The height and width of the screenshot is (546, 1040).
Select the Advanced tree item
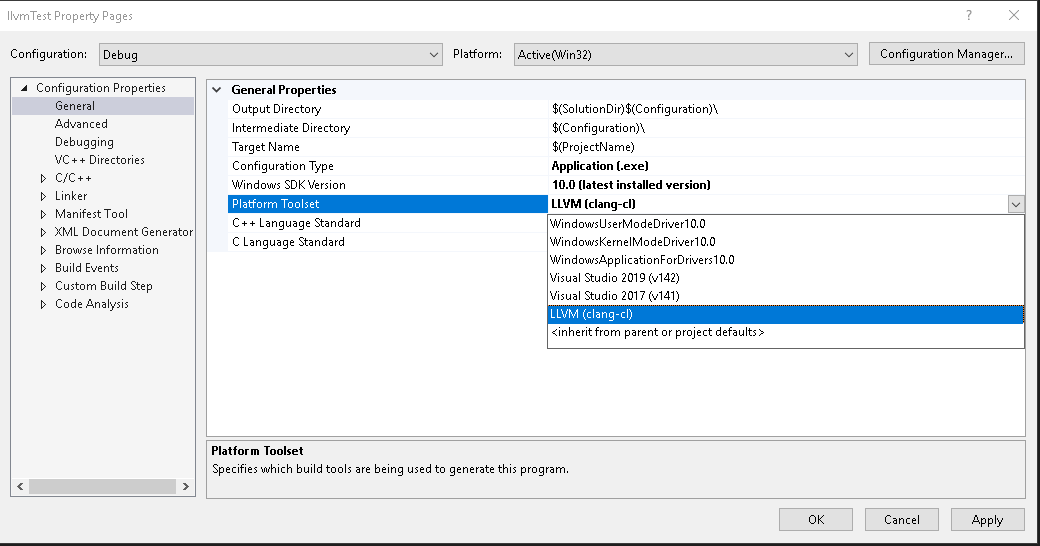click(81, 123)
